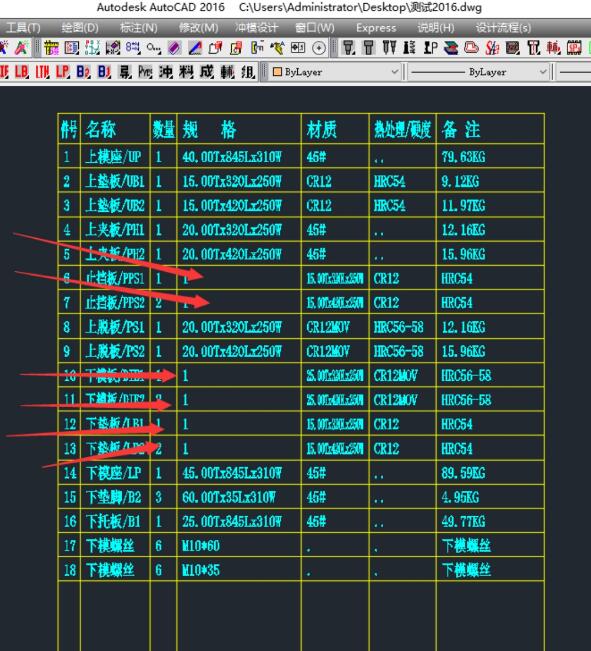Open the Express menu
591x651 pixels.
376,28
